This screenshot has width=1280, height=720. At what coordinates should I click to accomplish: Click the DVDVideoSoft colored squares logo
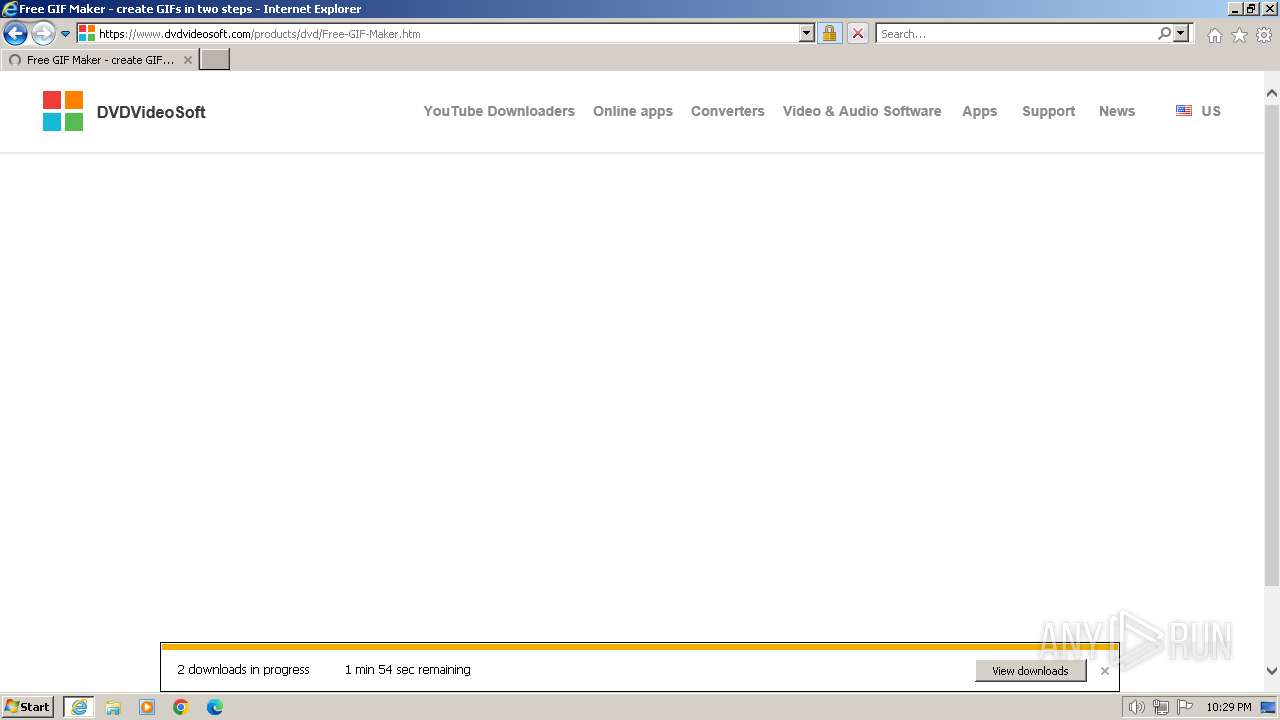(x=63, y=111)
